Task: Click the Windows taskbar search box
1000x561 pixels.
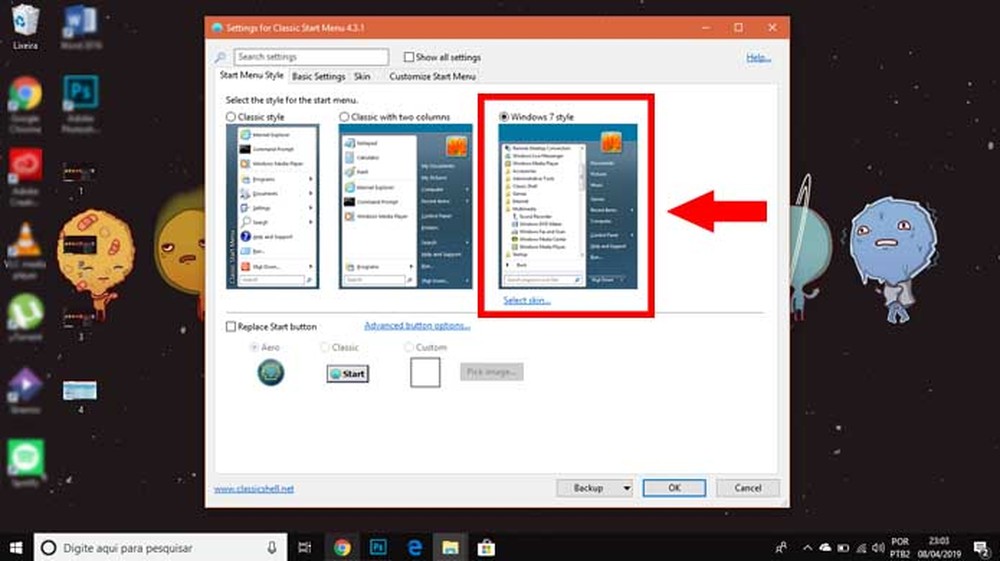Action: pyautogui.click(x=160, y=548)
